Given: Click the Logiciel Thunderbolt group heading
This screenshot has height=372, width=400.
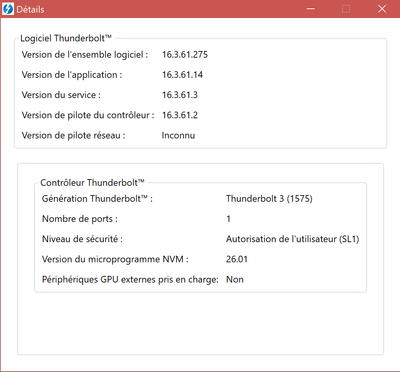Looking at the screenshot, I should pos(66,38).
